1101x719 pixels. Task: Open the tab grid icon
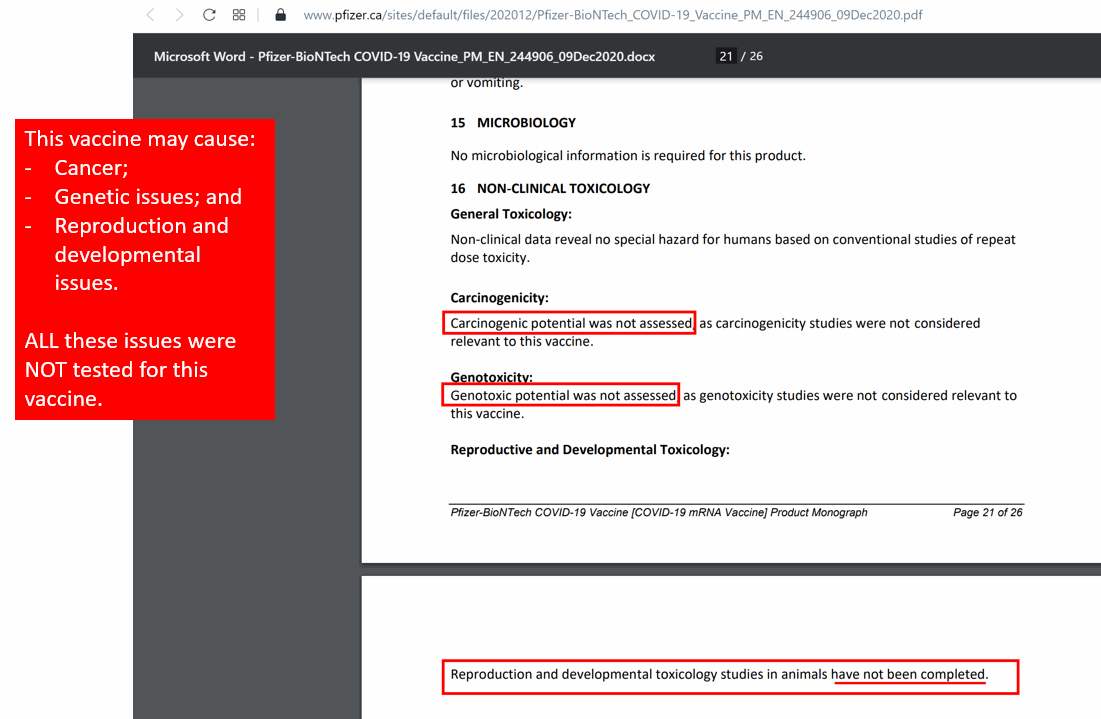(239, 15)
